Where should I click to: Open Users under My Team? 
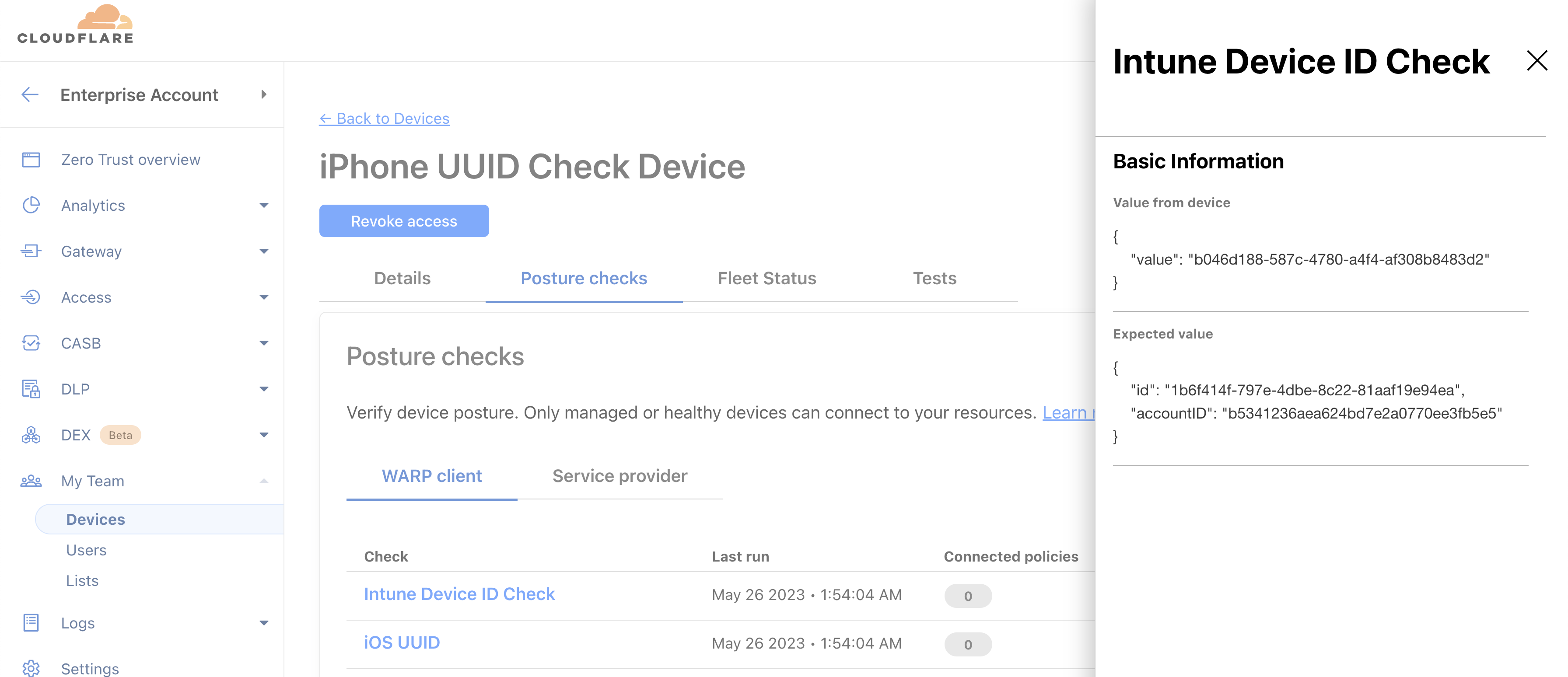click(87, 550)
